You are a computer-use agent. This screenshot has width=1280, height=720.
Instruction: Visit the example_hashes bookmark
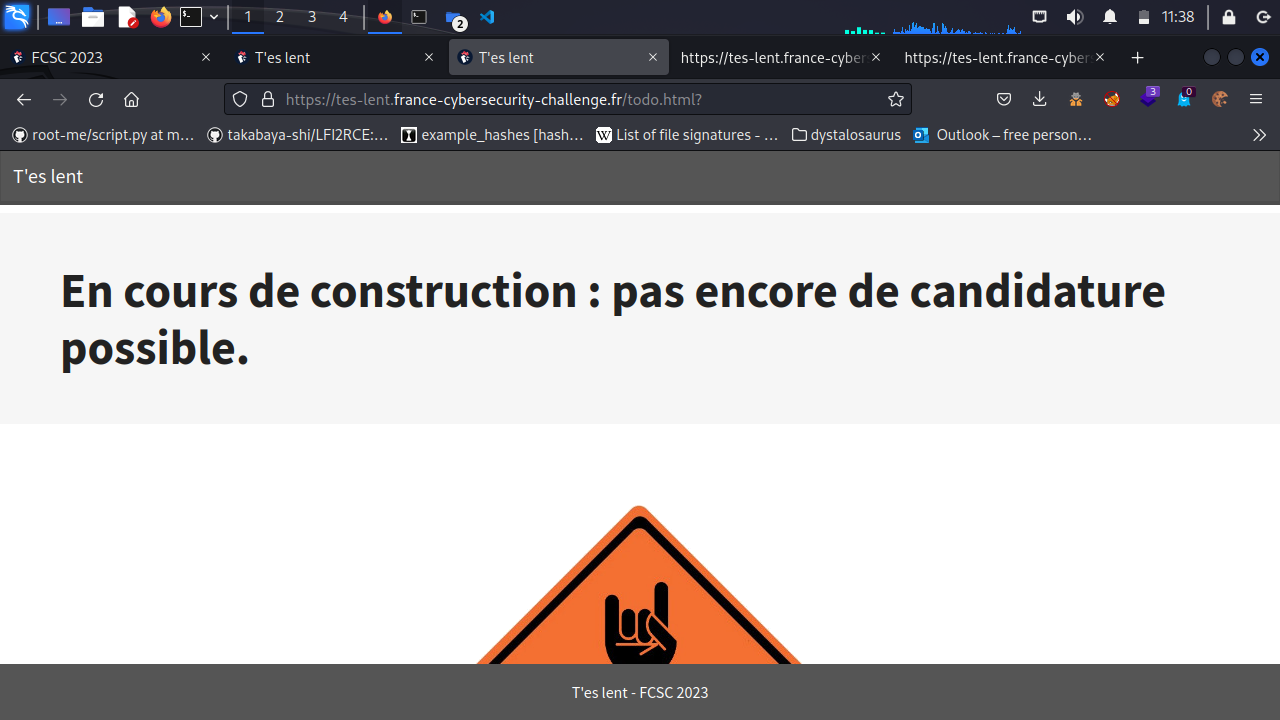(x=492, y=135)
